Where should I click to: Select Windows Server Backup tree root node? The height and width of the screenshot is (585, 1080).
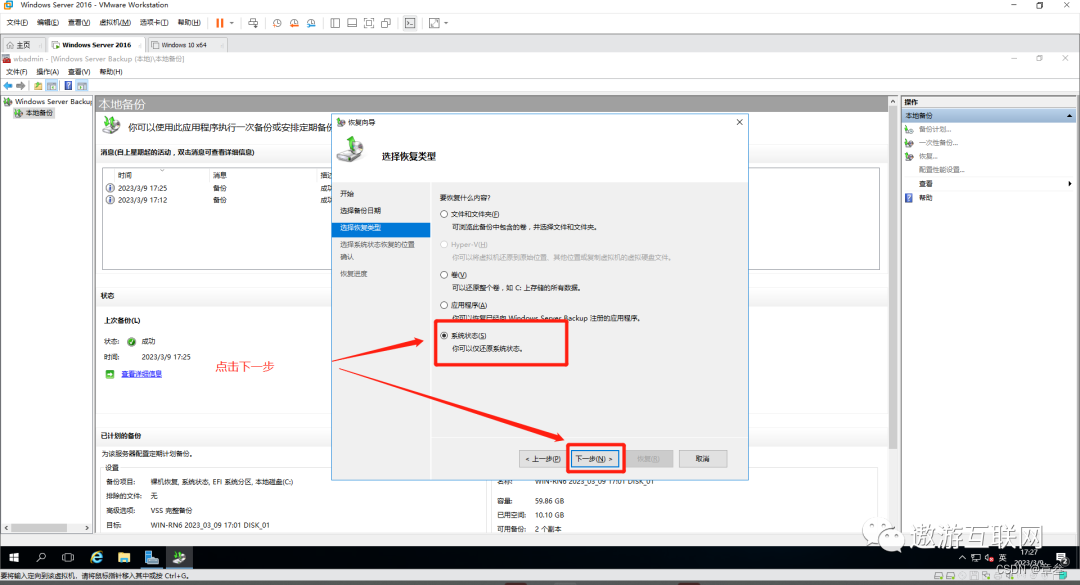pos(48,101)
